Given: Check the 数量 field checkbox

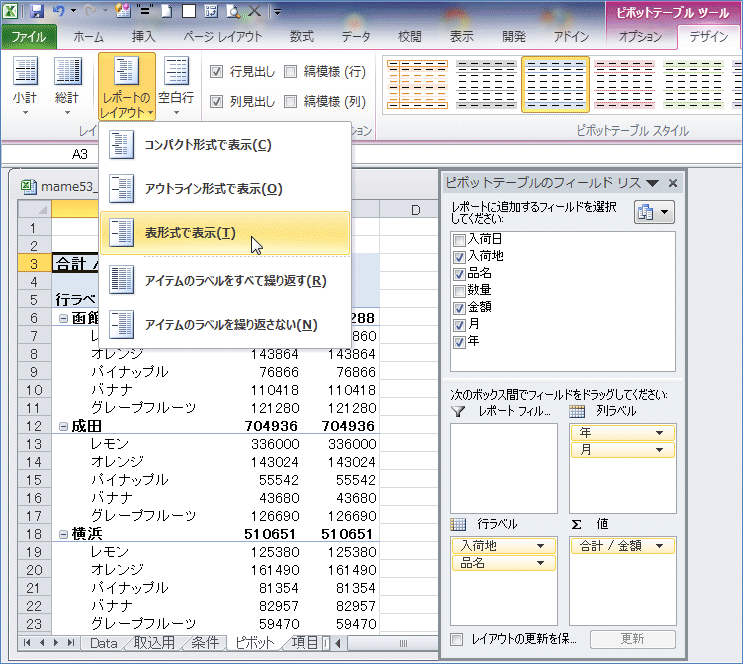Looking at the screenshot, I should (x=459, y=290).
